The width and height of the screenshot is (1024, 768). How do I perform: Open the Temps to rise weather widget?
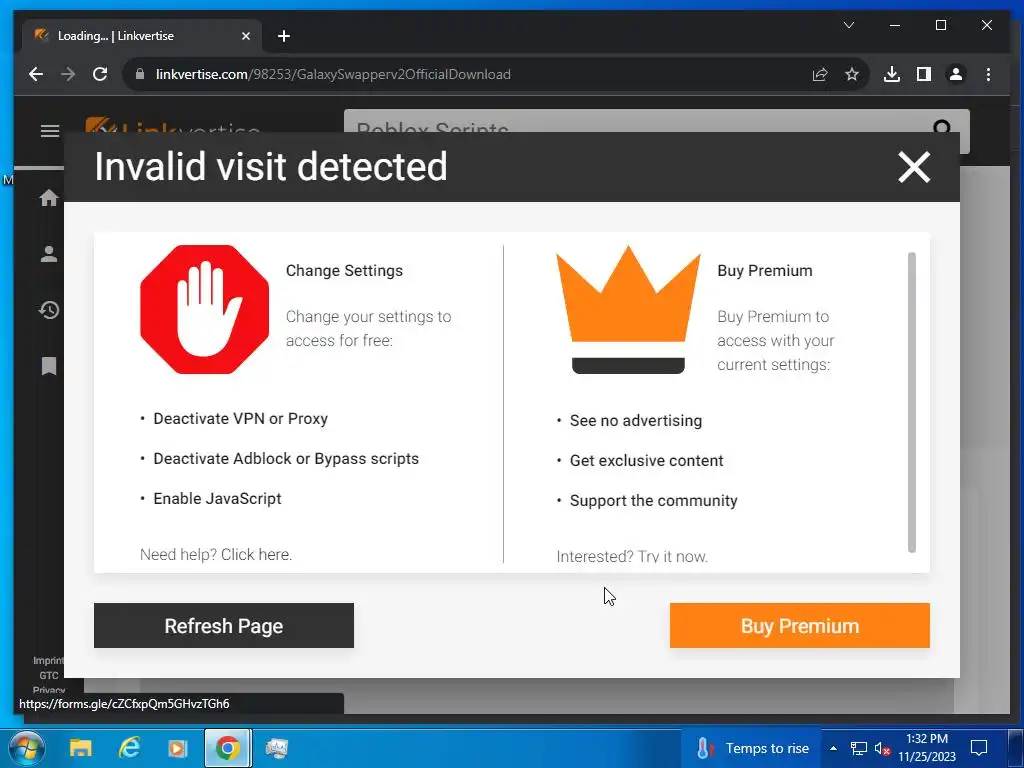752,748
